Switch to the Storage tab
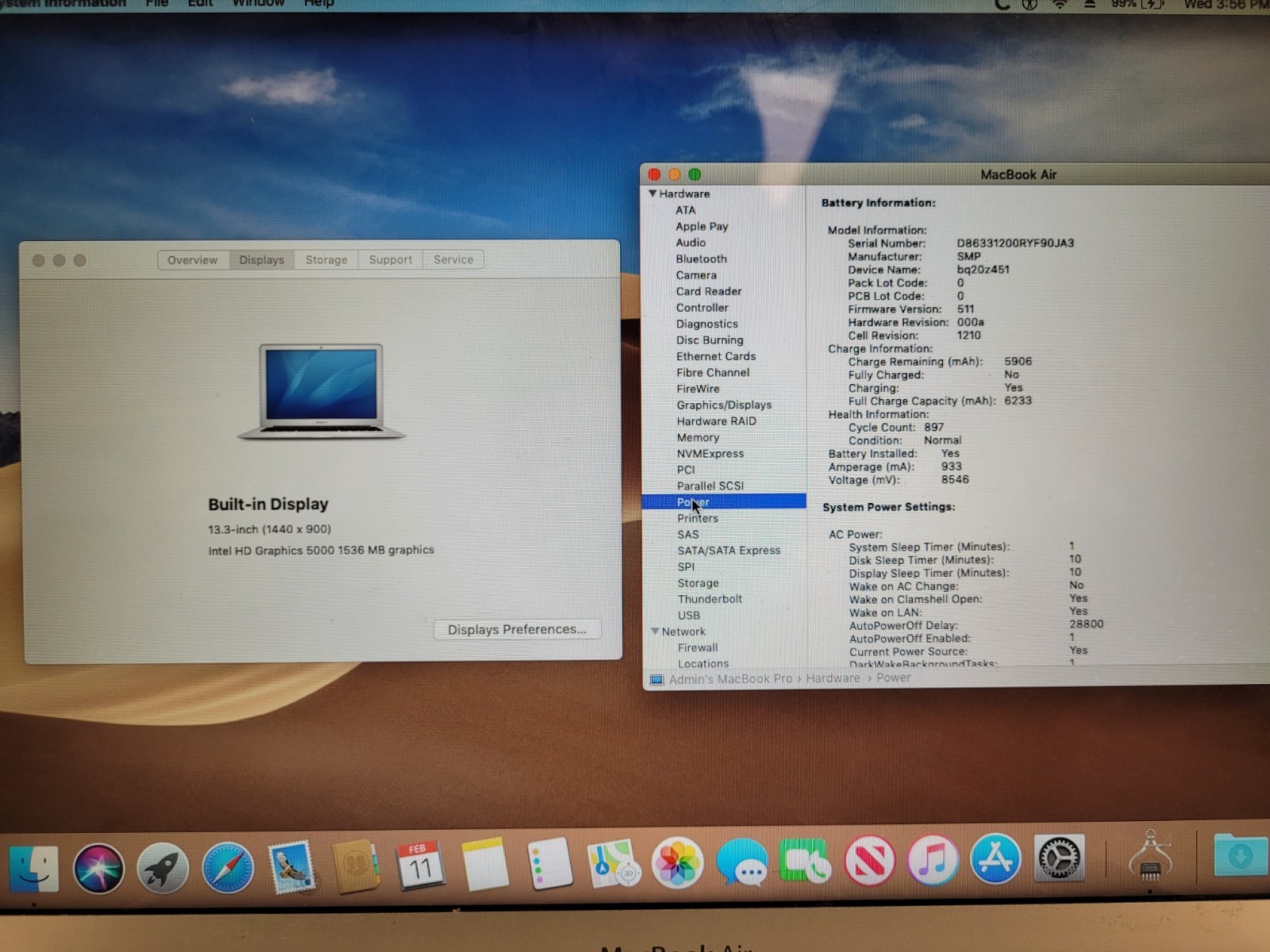1270x952 pixels. (326, 260)
